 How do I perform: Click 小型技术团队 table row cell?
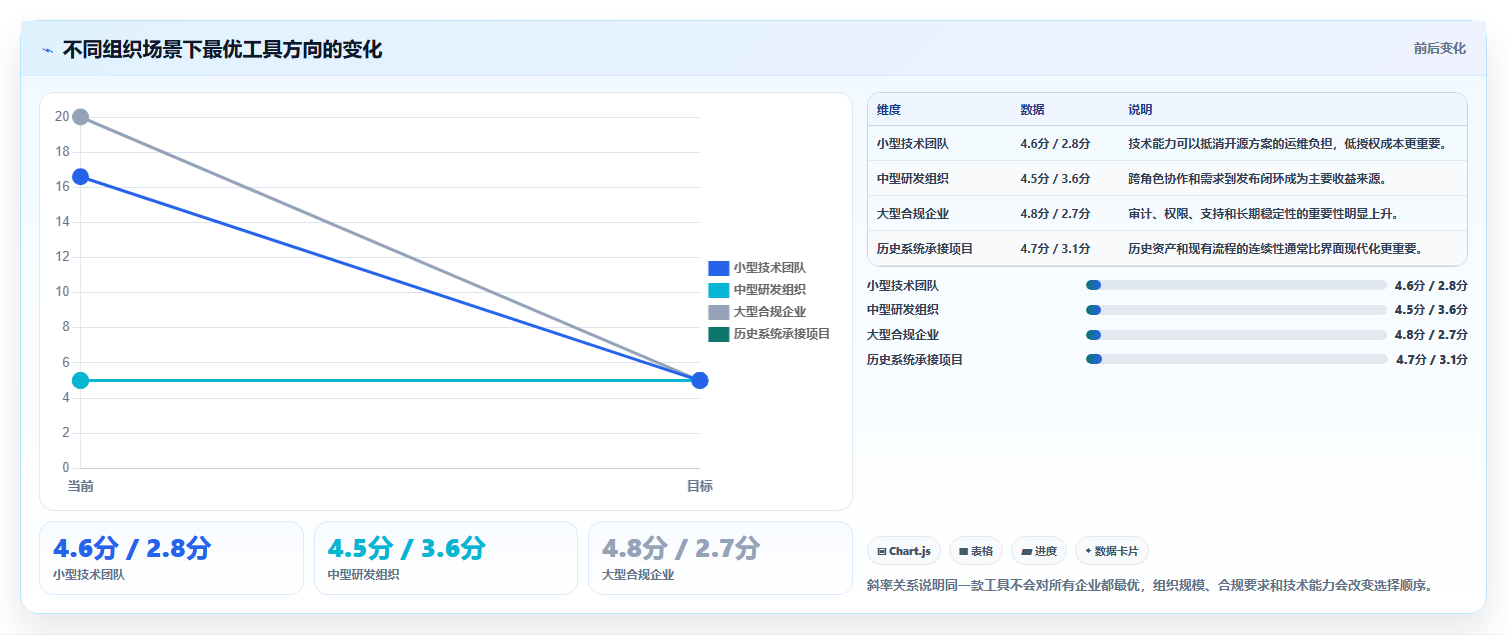(x=913, y=144)
